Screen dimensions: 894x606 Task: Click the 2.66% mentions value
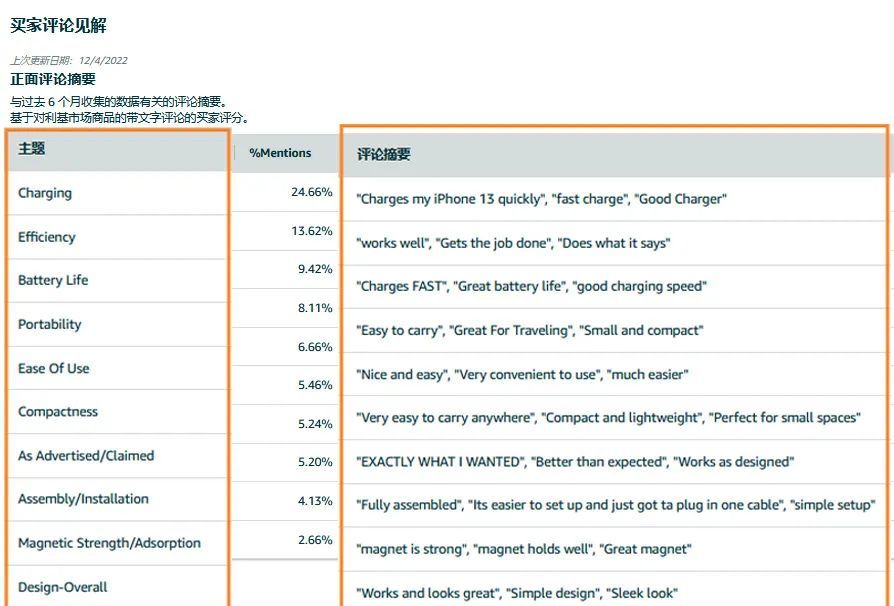coord(315,540)
